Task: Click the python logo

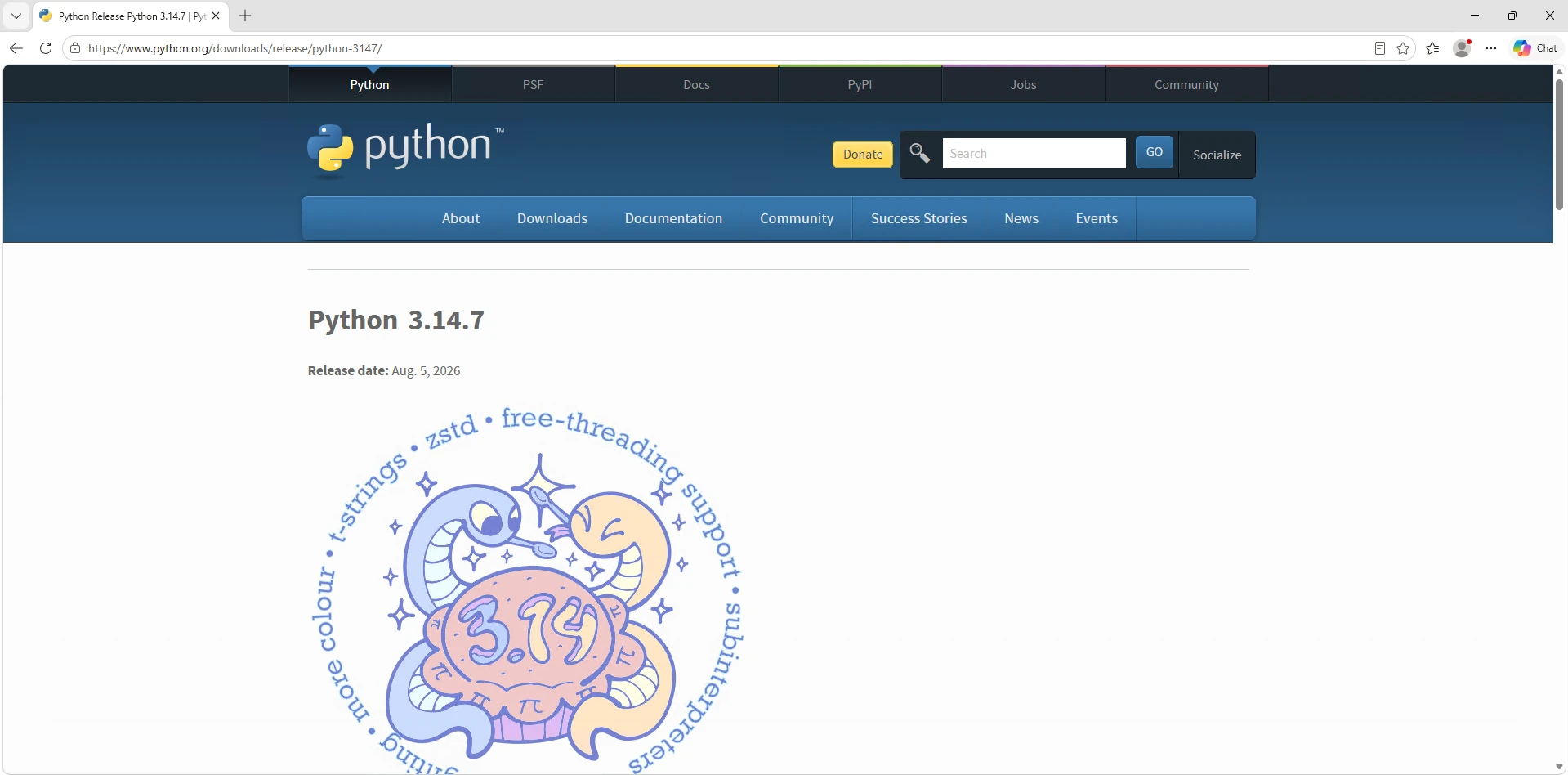Action: (x=405, y=150)
